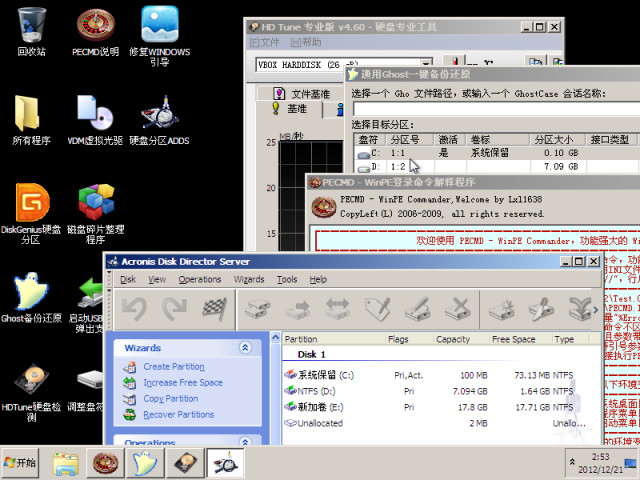Click the Increase Free Space wizard link
The width and height of the screenshot is (640, 480).
click(x=183, y=382)
